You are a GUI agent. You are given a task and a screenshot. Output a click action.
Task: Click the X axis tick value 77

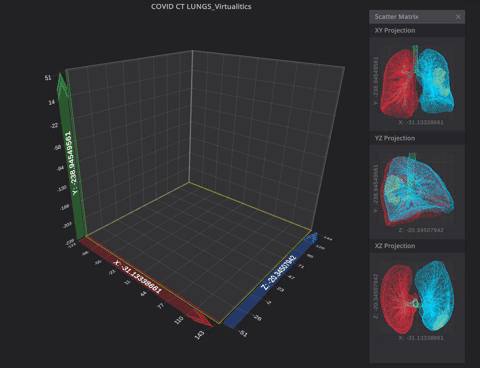(160, 305)
